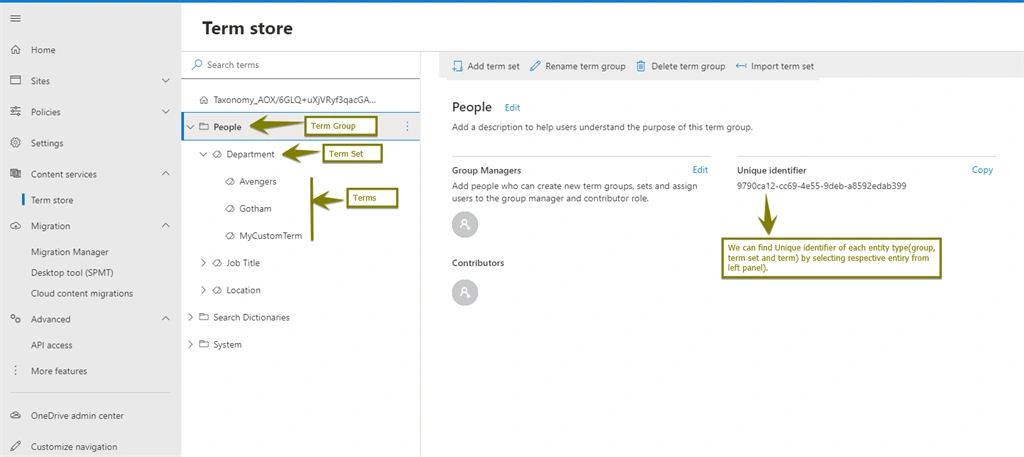Click Import term set
Viewport: 1024px width, 457px height.
tap(775, 66)
